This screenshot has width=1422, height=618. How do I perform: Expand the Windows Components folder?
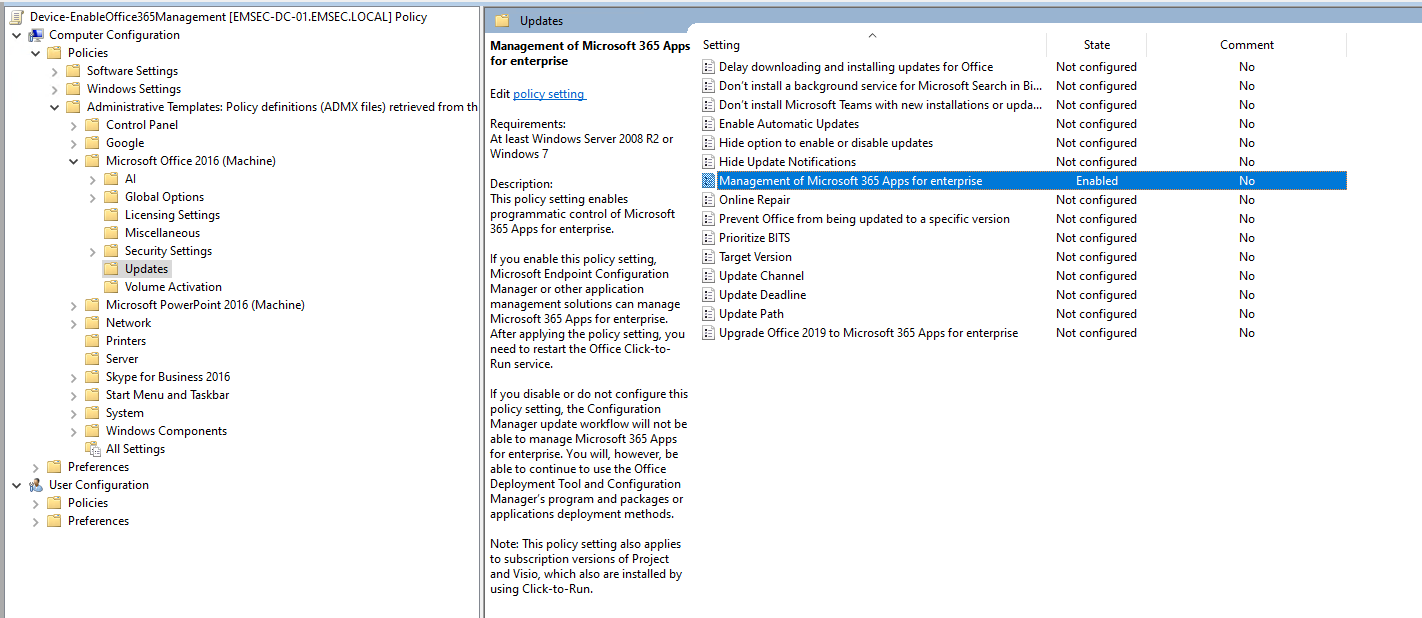click(74, 431)
